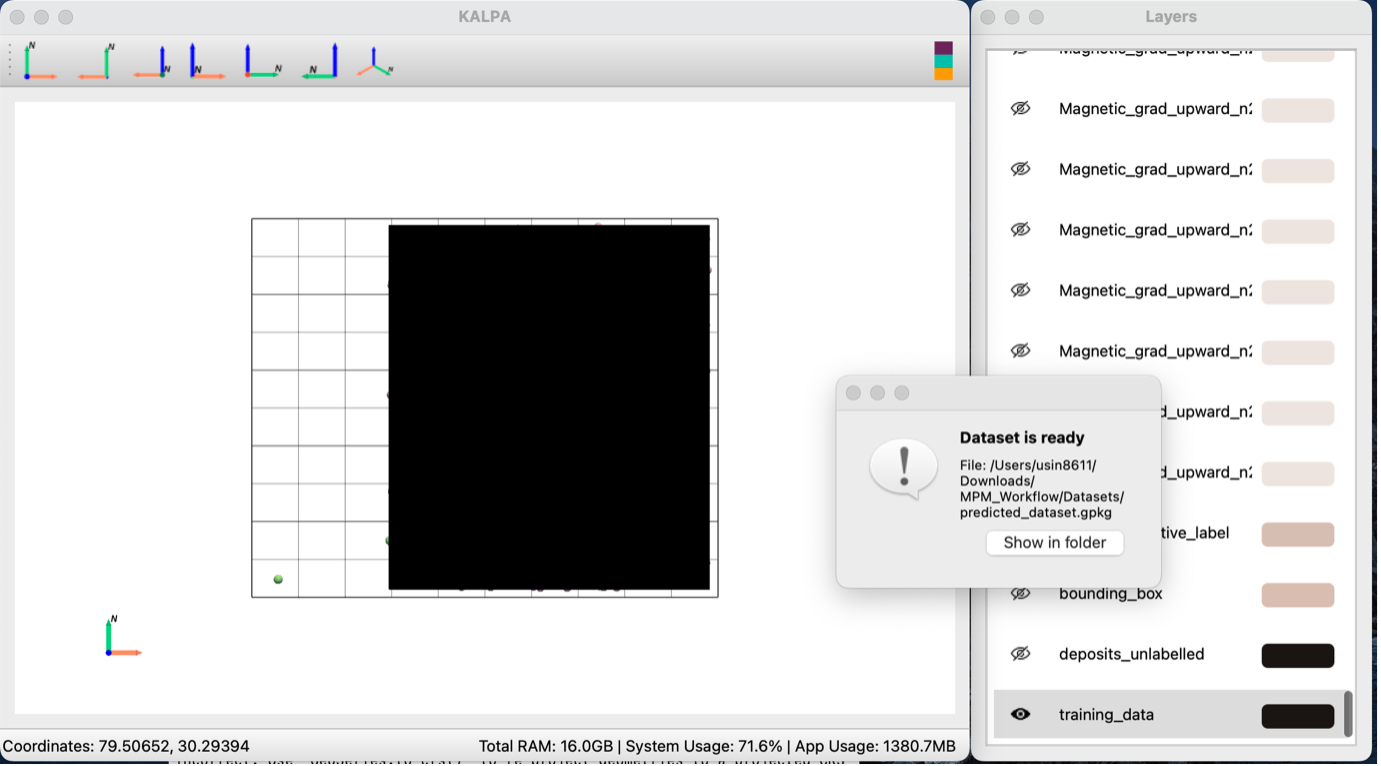Open color swatch of deposits_unlabelled layer
Viewport: 1381px width, 766px height.
(x=1298, y=656)
